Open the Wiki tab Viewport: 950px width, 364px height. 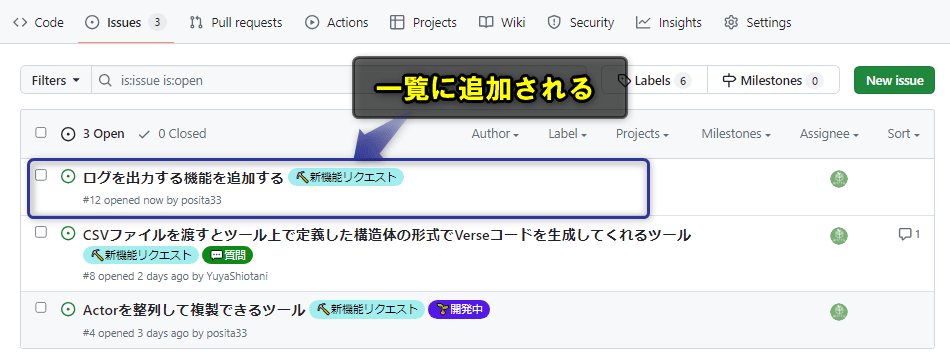tap(502, 22)
